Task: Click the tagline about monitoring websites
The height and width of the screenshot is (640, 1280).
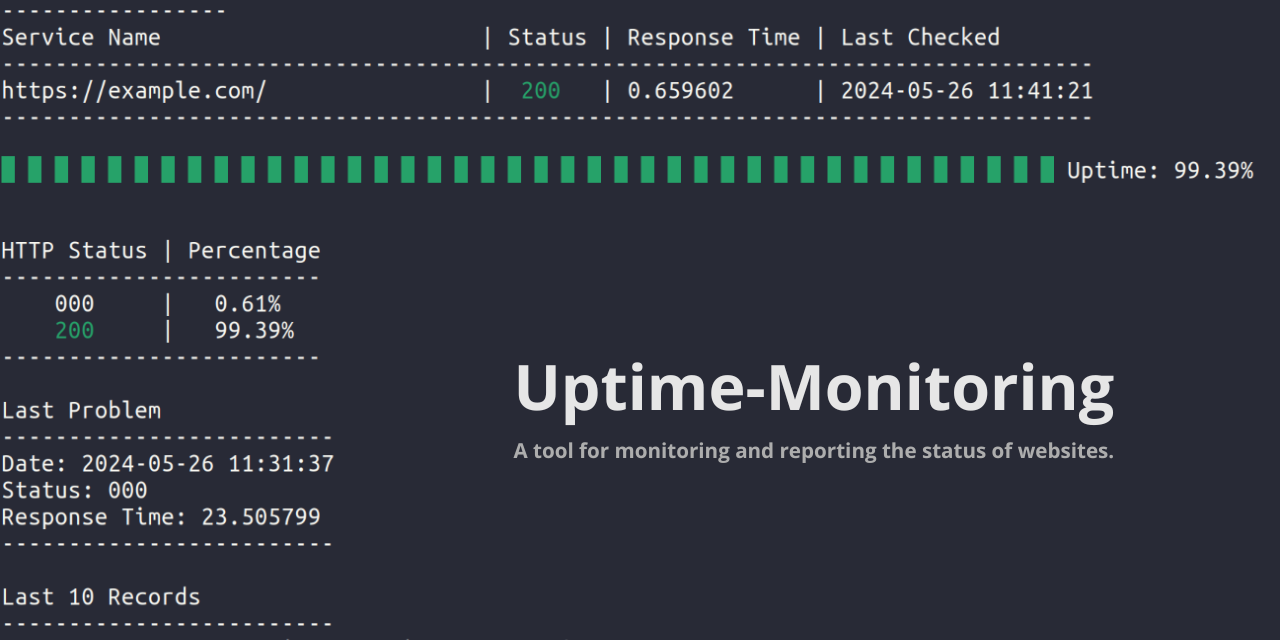Action: [x=813, y=451]
